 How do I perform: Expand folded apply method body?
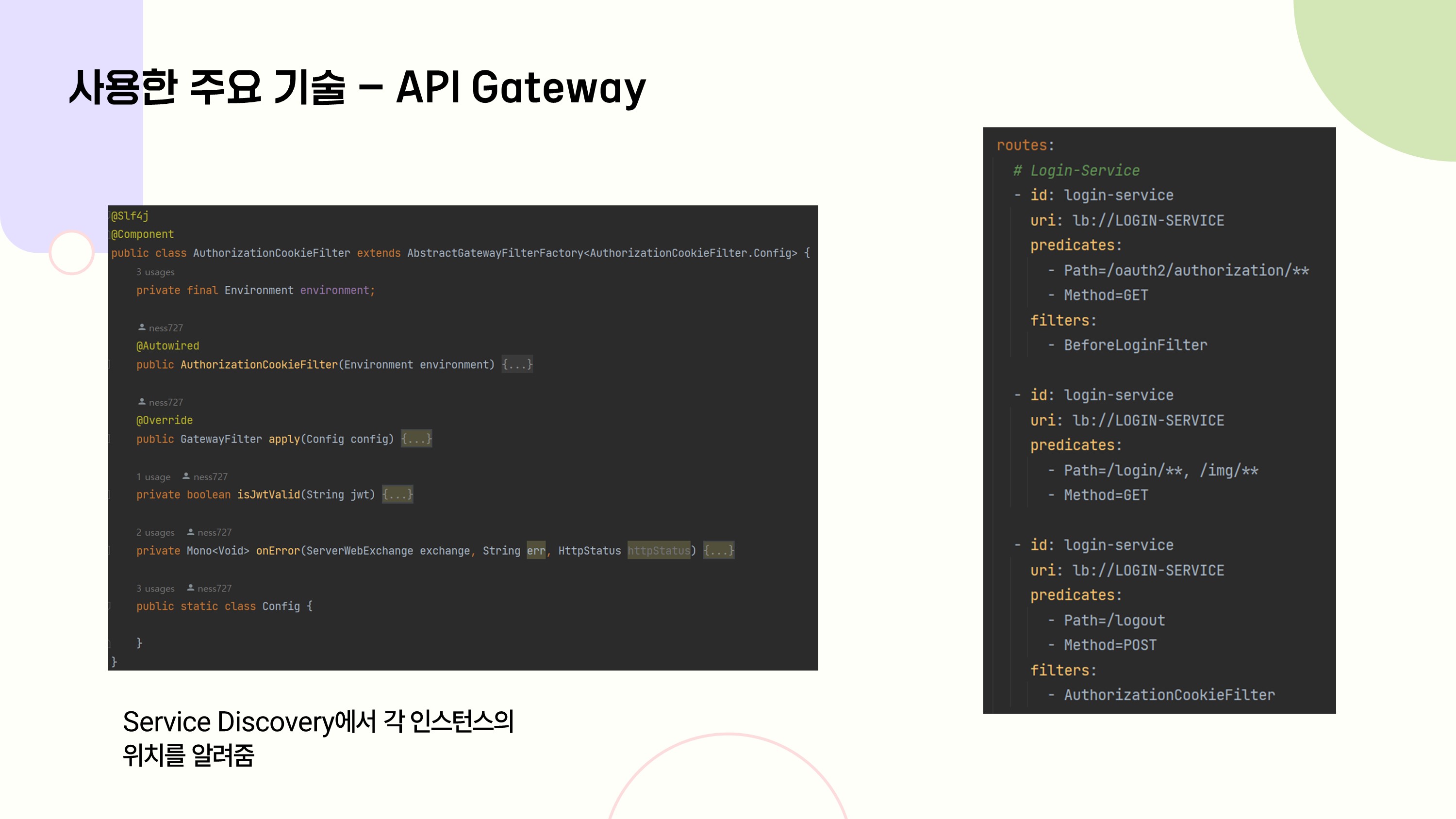pyautogui.click(x=416, y=439)
